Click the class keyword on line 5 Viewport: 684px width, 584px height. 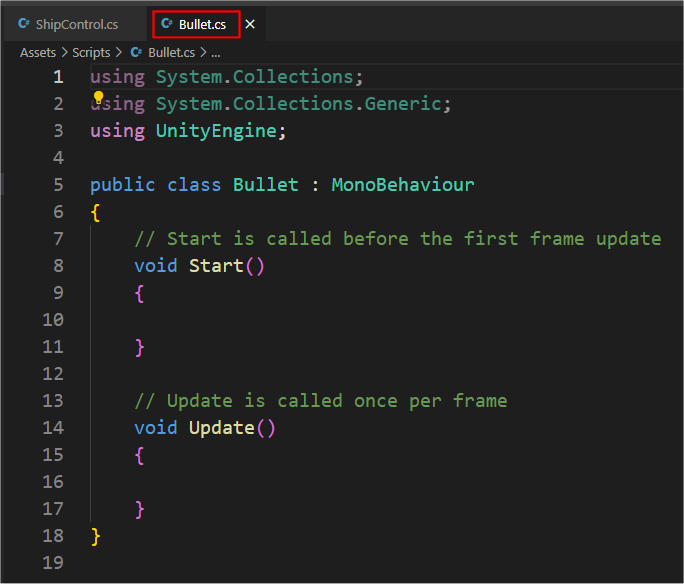point(194,185)
